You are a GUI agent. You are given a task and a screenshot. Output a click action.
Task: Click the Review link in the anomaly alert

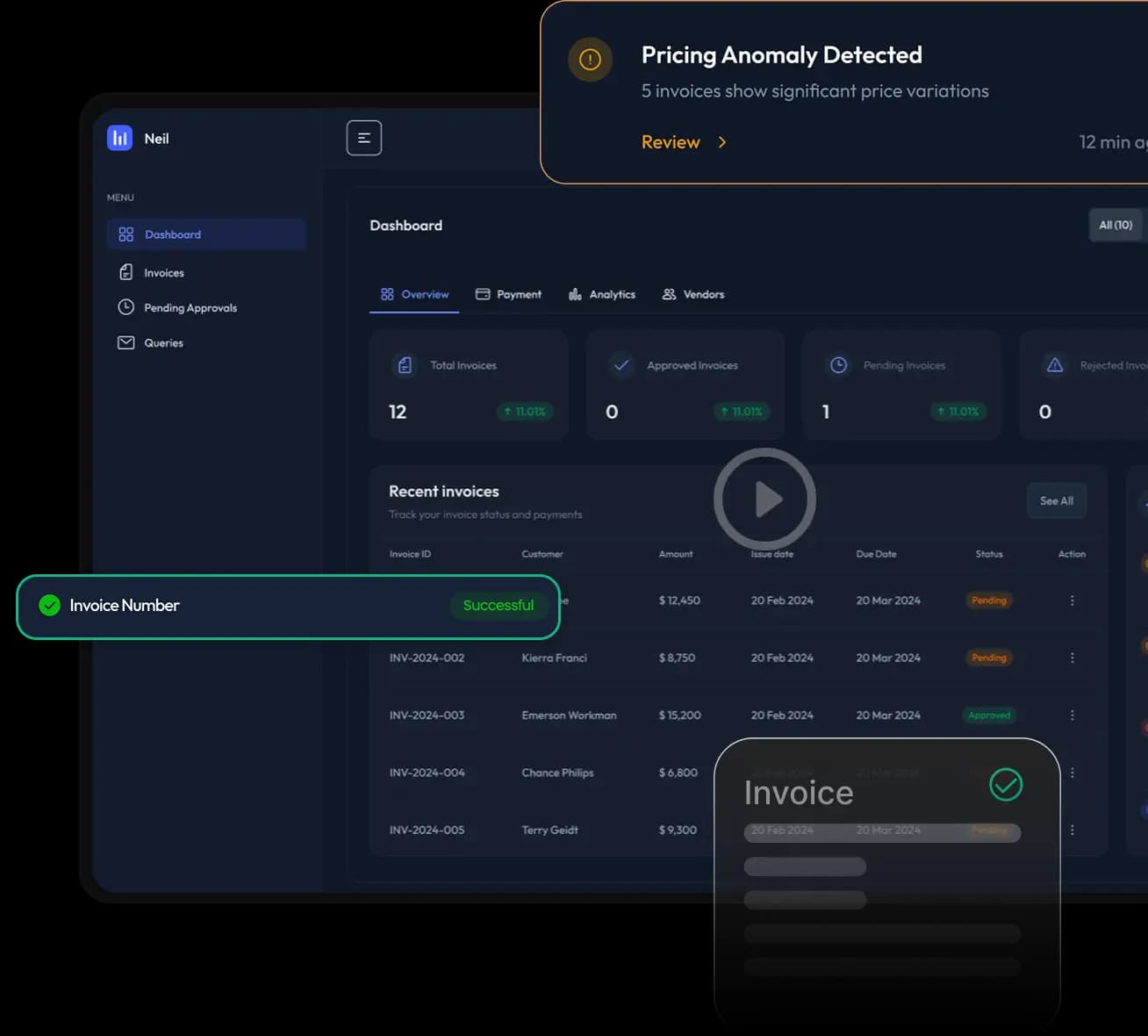[x=671, y=141]
